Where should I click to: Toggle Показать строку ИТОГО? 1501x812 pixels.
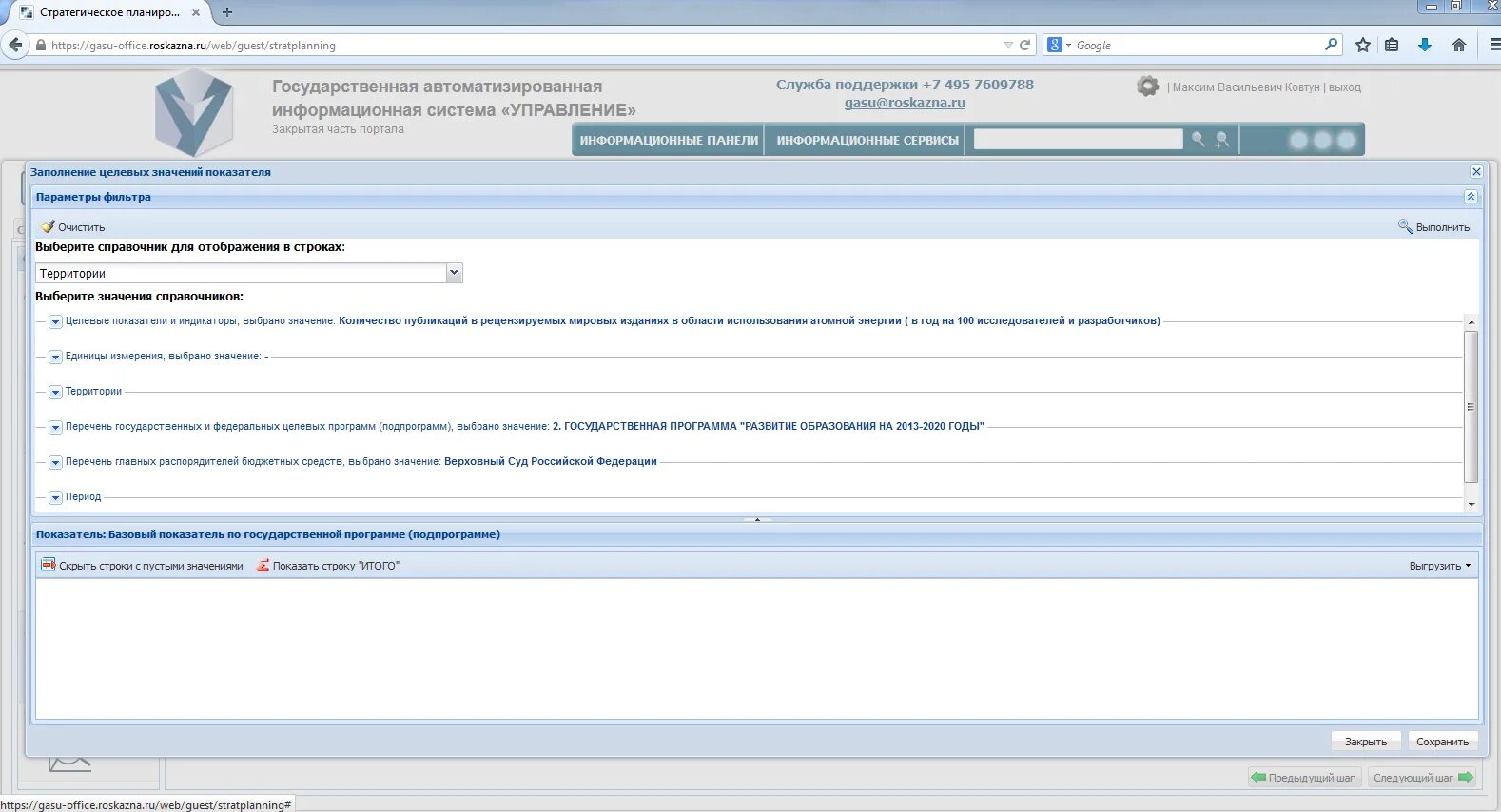coord(327,566)
